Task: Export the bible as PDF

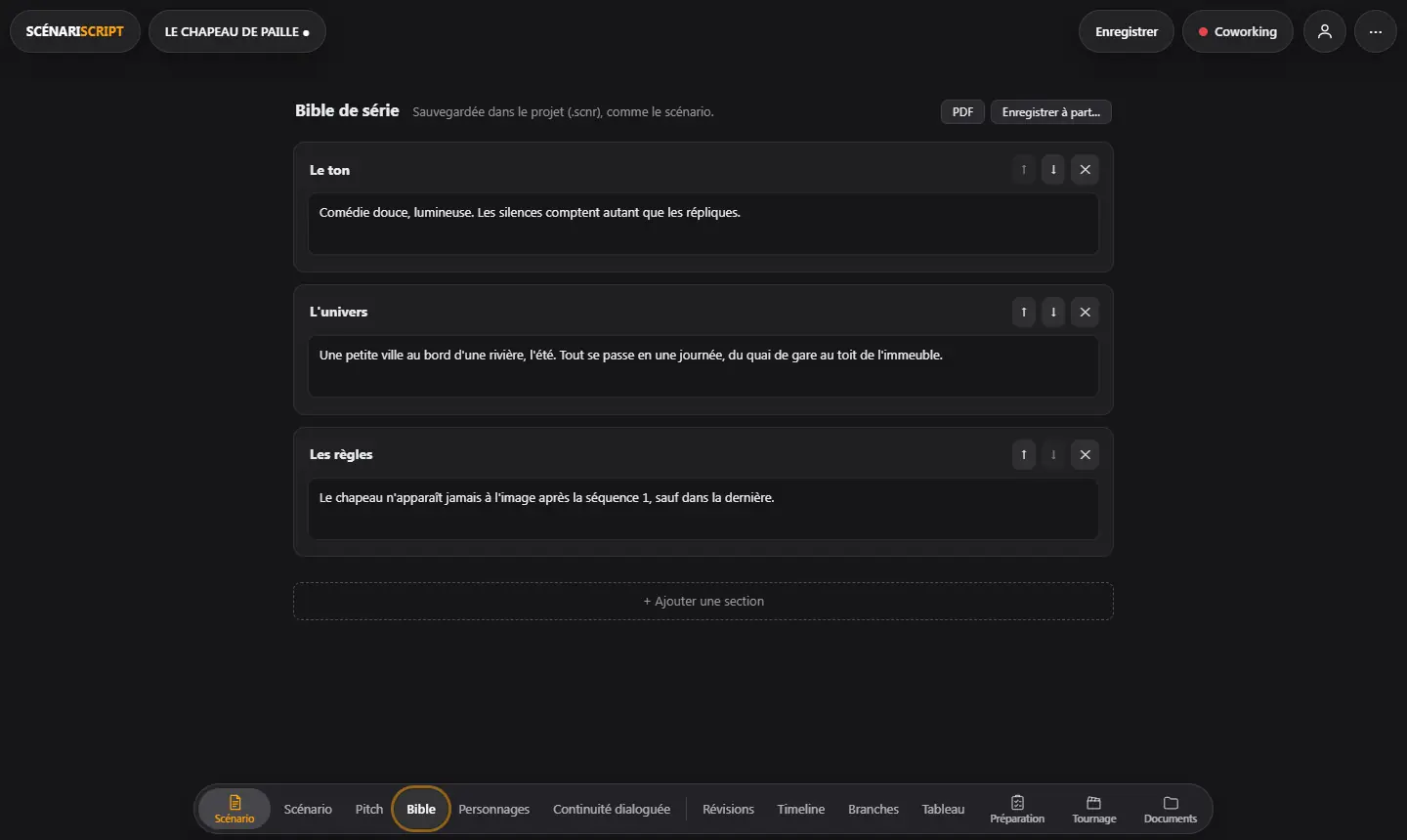Action: tap(962, 112)
